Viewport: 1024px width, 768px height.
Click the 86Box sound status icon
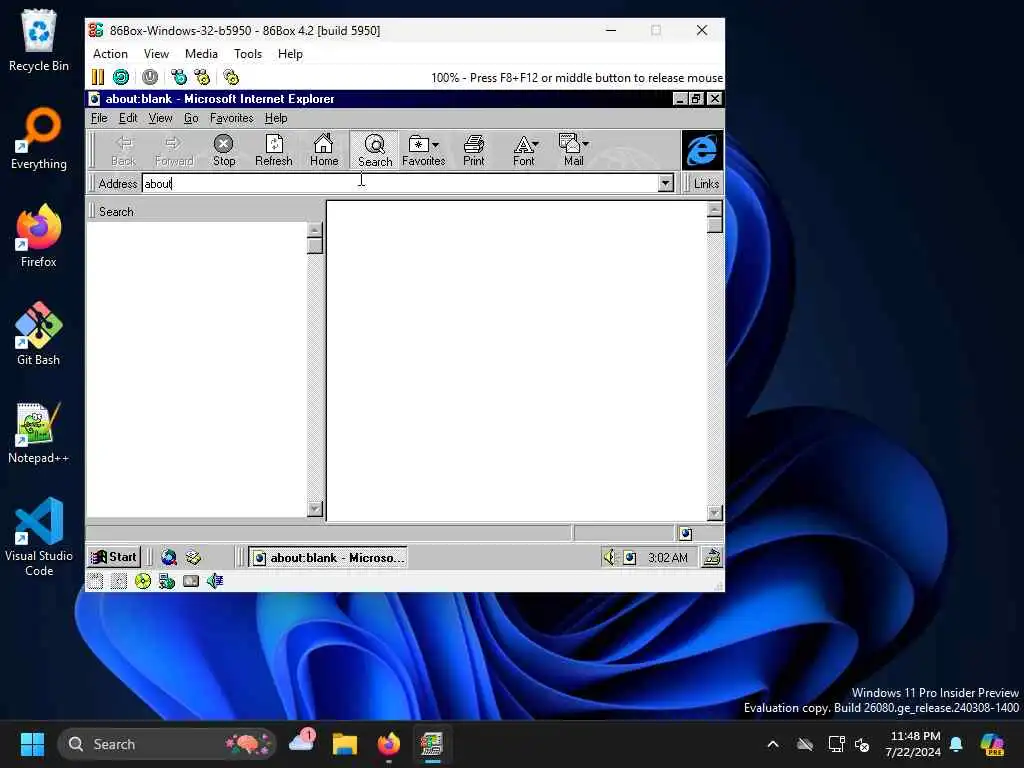pos(215,581)
